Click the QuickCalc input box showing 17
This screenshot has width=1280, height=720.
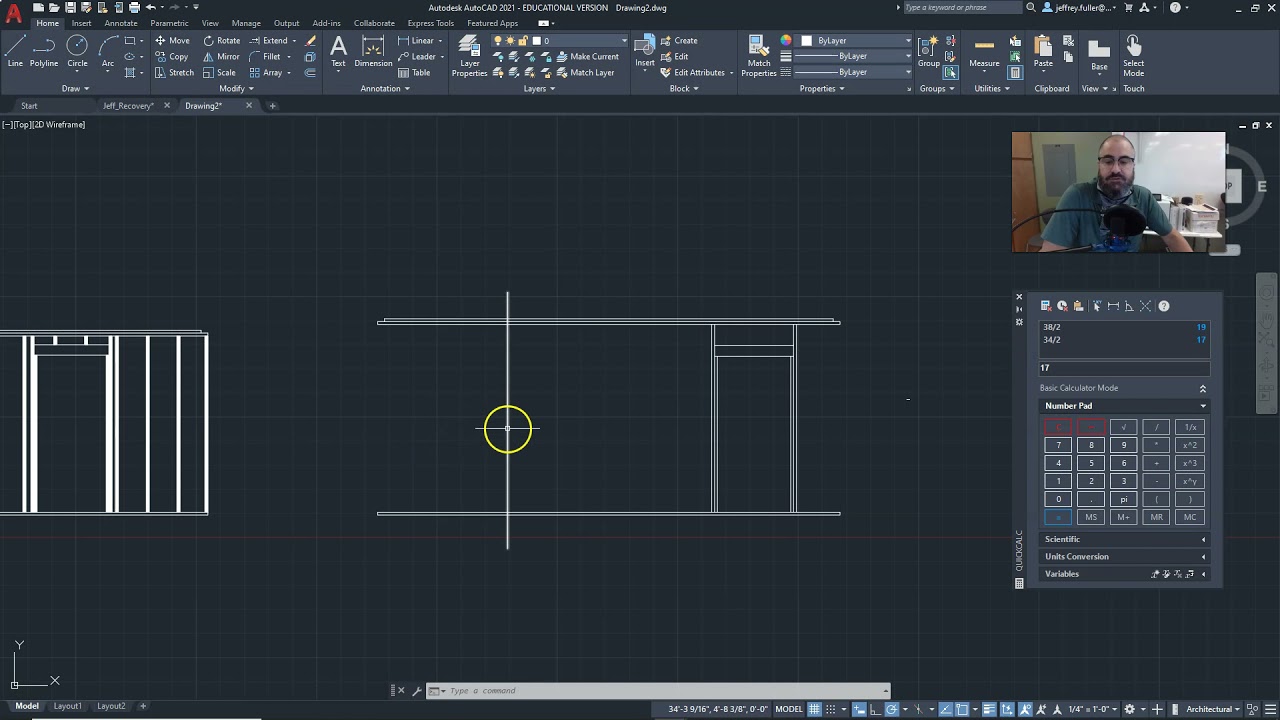point(1123,368)
